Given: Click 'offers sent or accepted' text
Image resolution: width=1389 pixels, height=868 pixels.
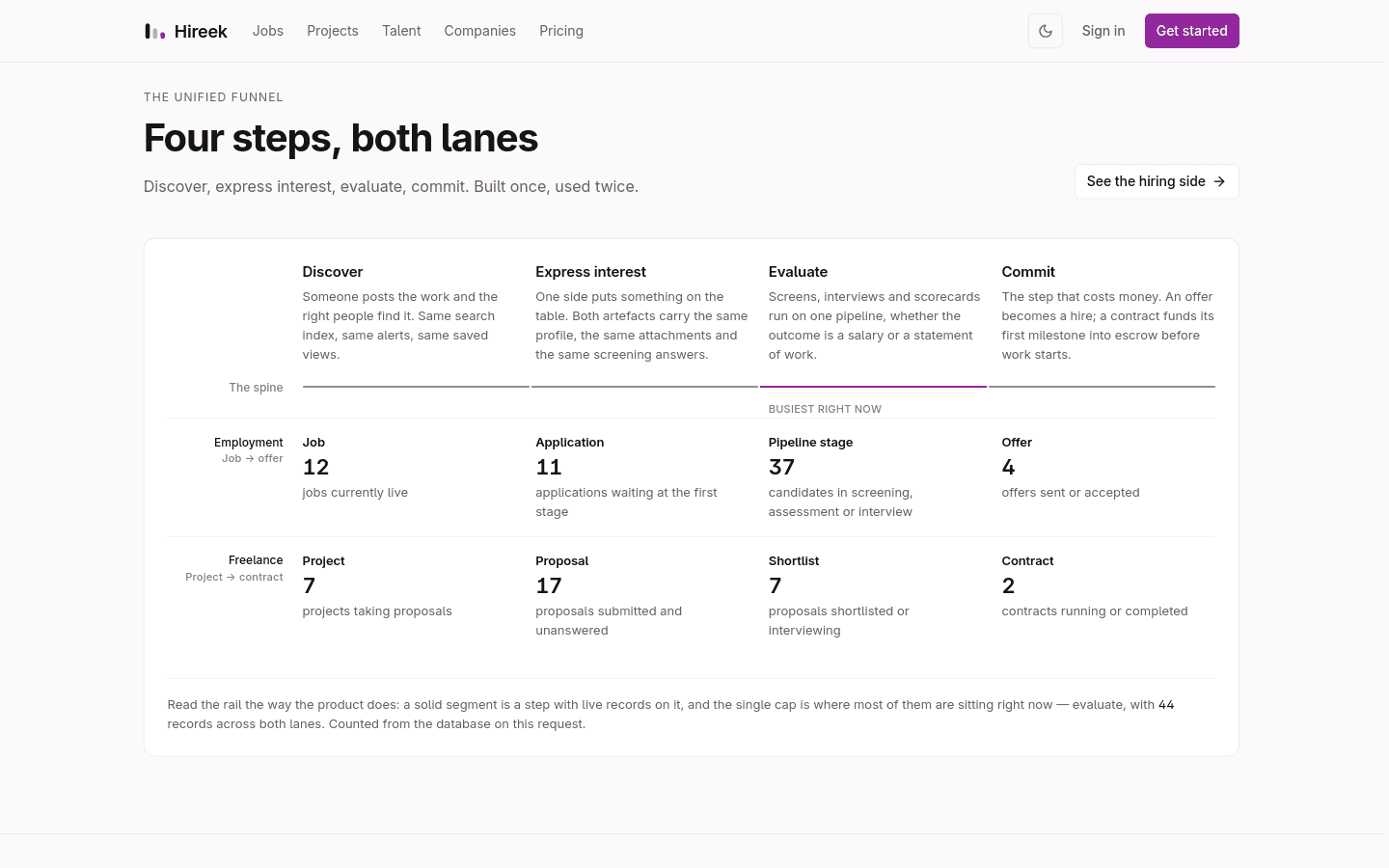Looking at the screenshot, I should tap(1071, 493).
